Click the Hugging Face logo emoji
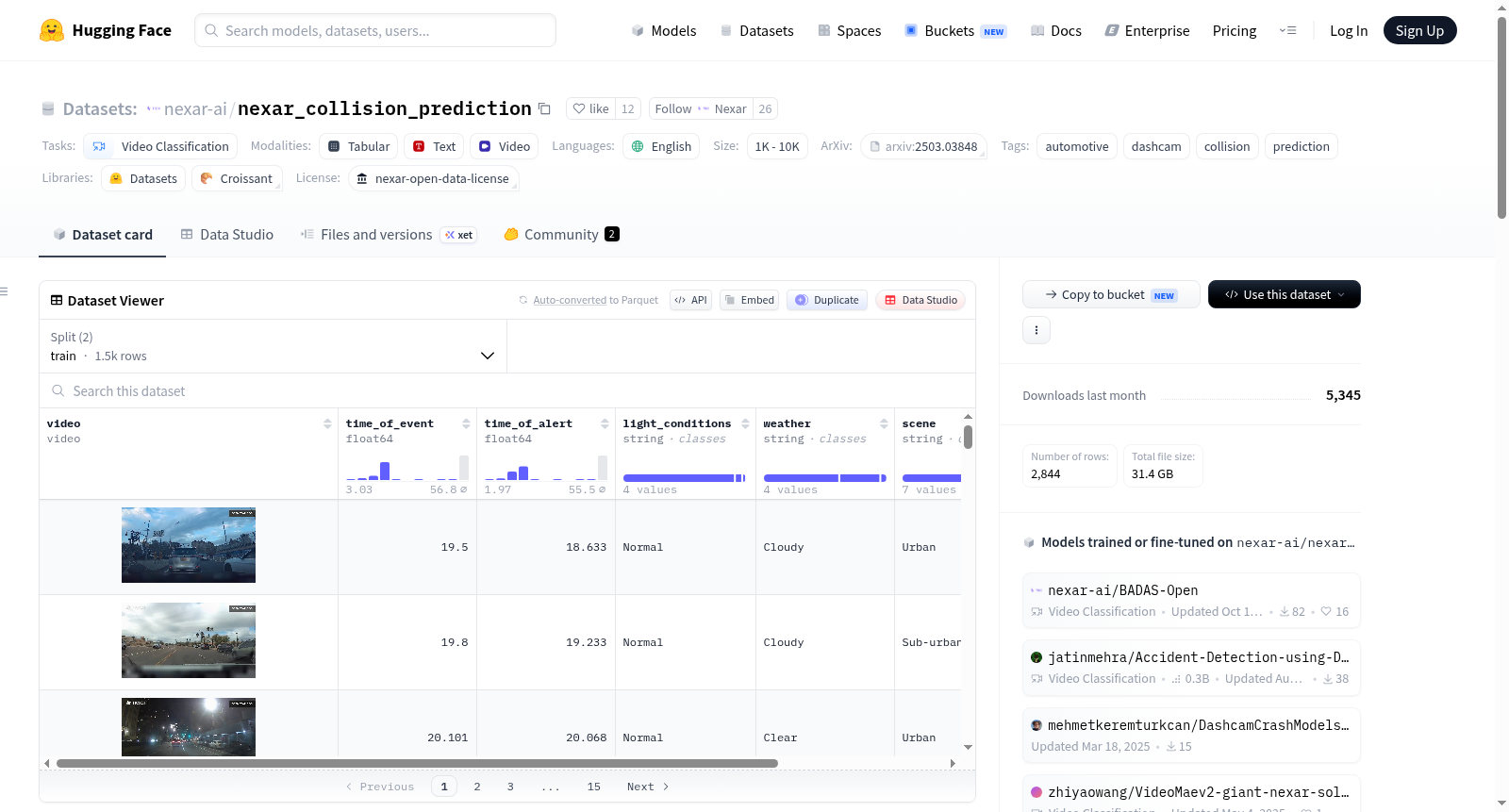Image resolution: width=1509 pixels, height=812 pixels. click(52, 30)
